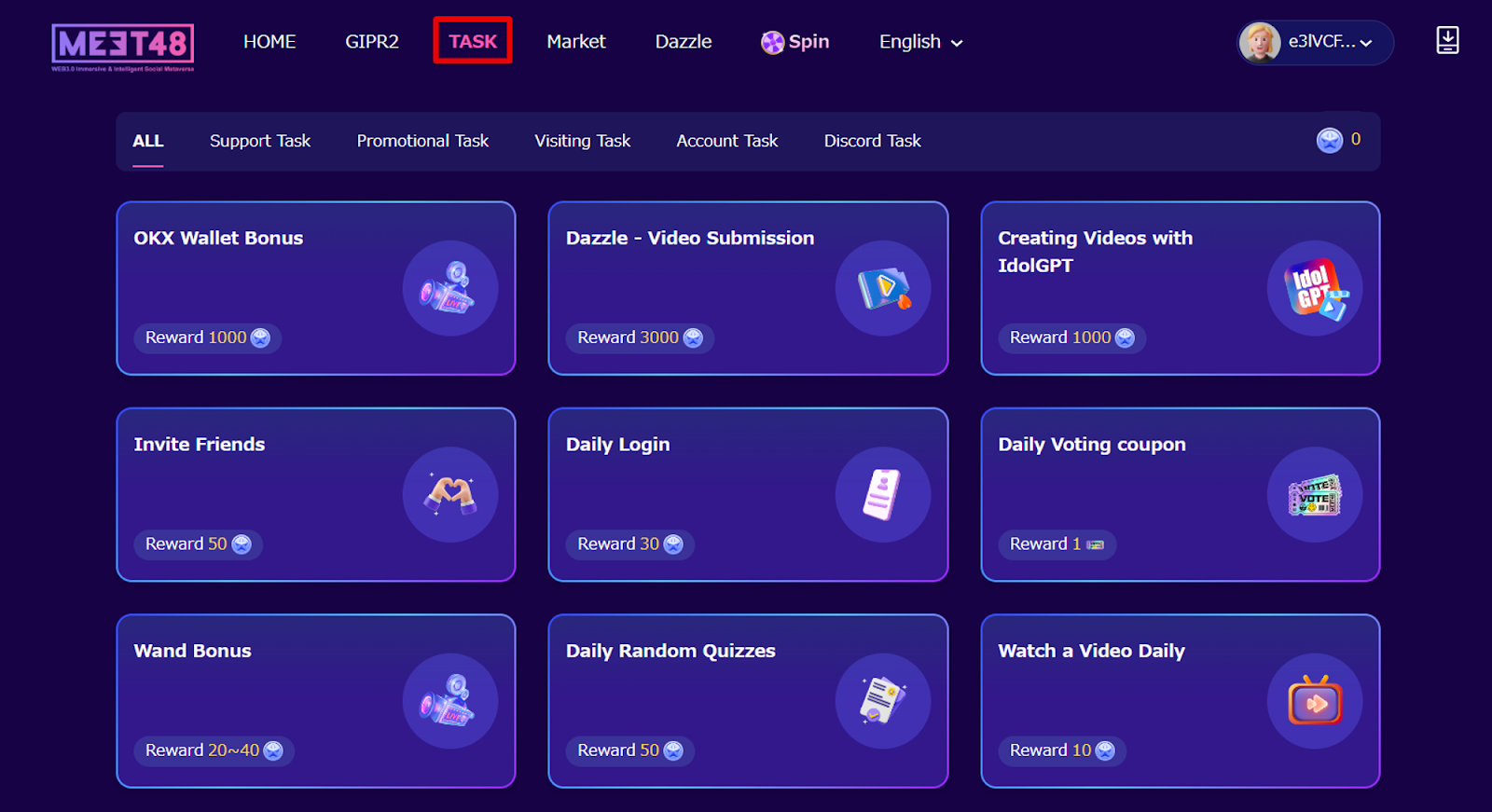Click the points balance coin counter
Screen dimensions: 1492x812
(1338, 140)
